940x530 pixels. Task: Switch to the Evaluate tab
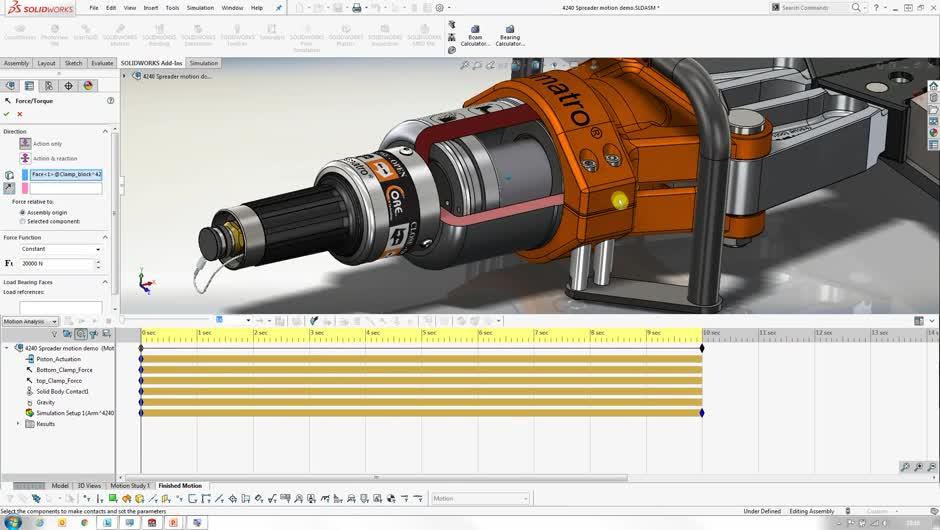[x=102, y=63]
